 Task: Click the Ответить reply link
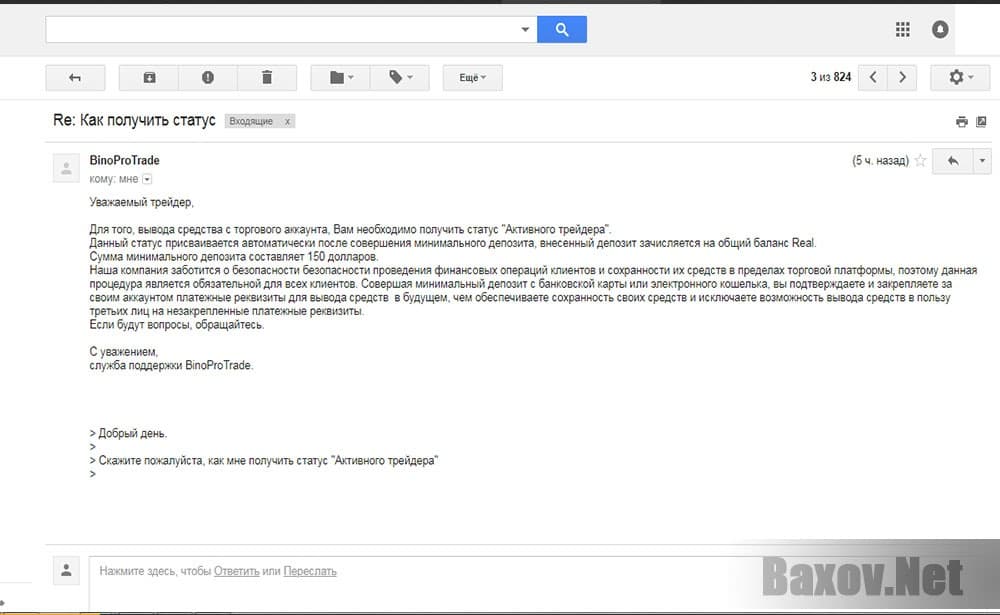pos(237,571)
